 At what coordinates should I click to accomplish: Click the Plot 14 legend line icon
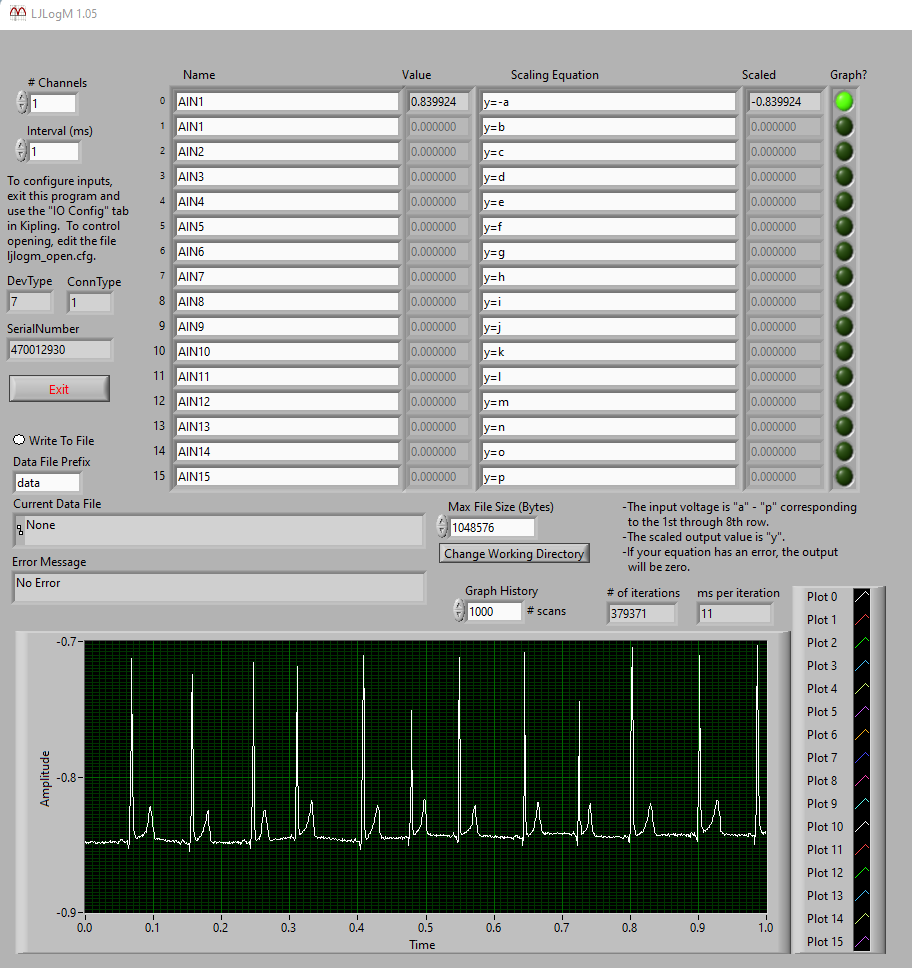click(x=863, y=919)
